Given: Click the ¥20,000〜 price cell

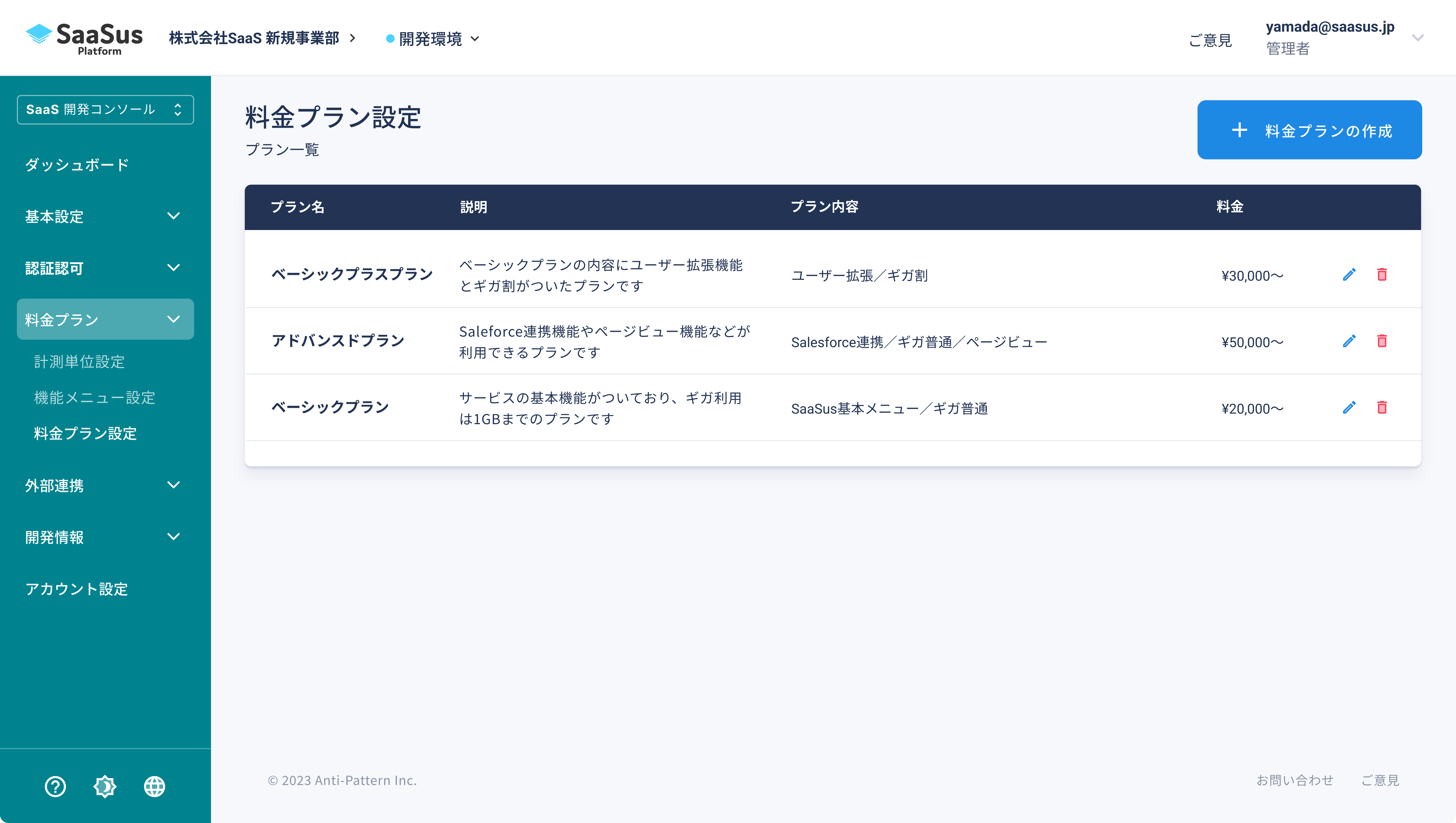Looking at the screenshot, I should [1253, 409].
